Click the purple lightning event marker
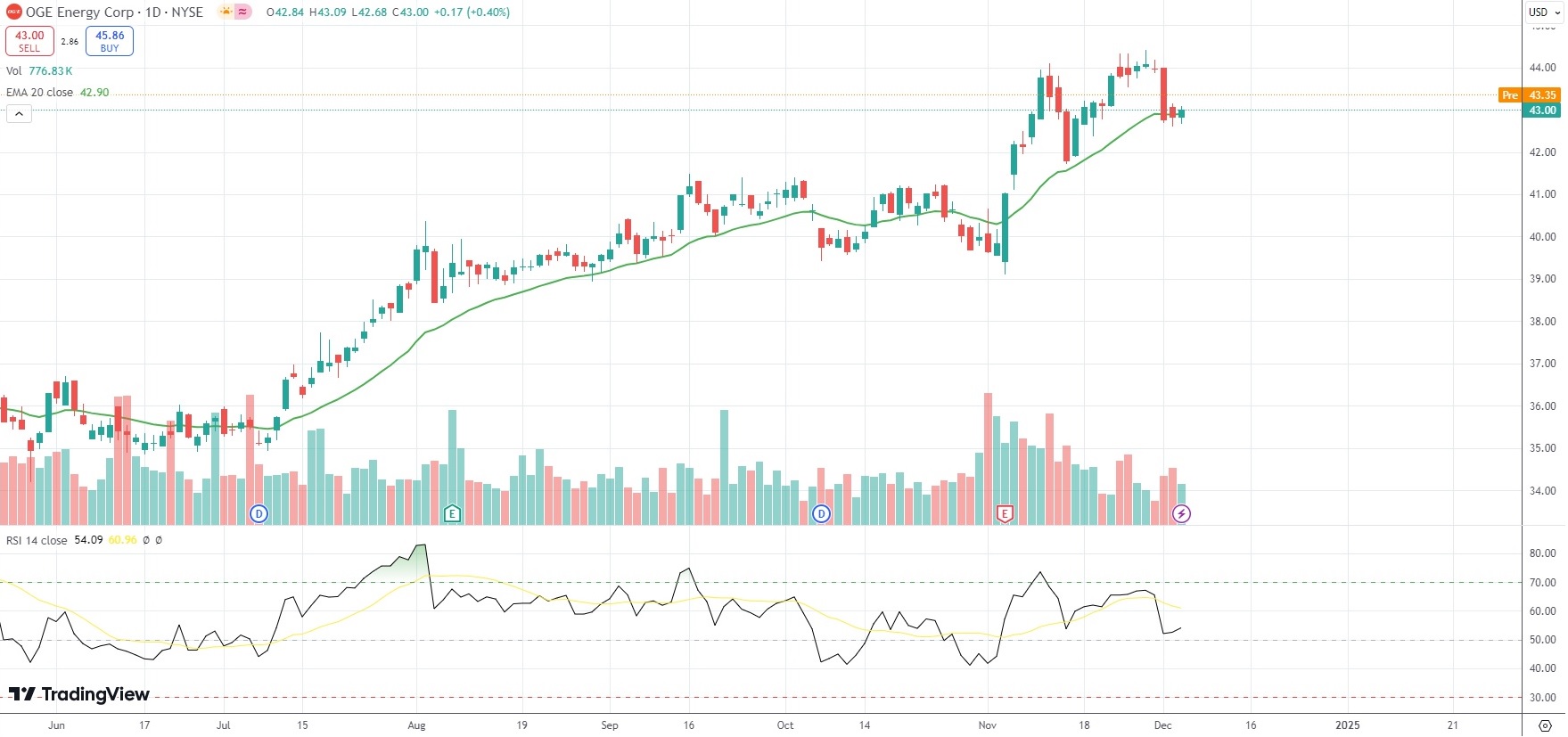Screen dimensions: 1568x737 (x=1181, y=513)
